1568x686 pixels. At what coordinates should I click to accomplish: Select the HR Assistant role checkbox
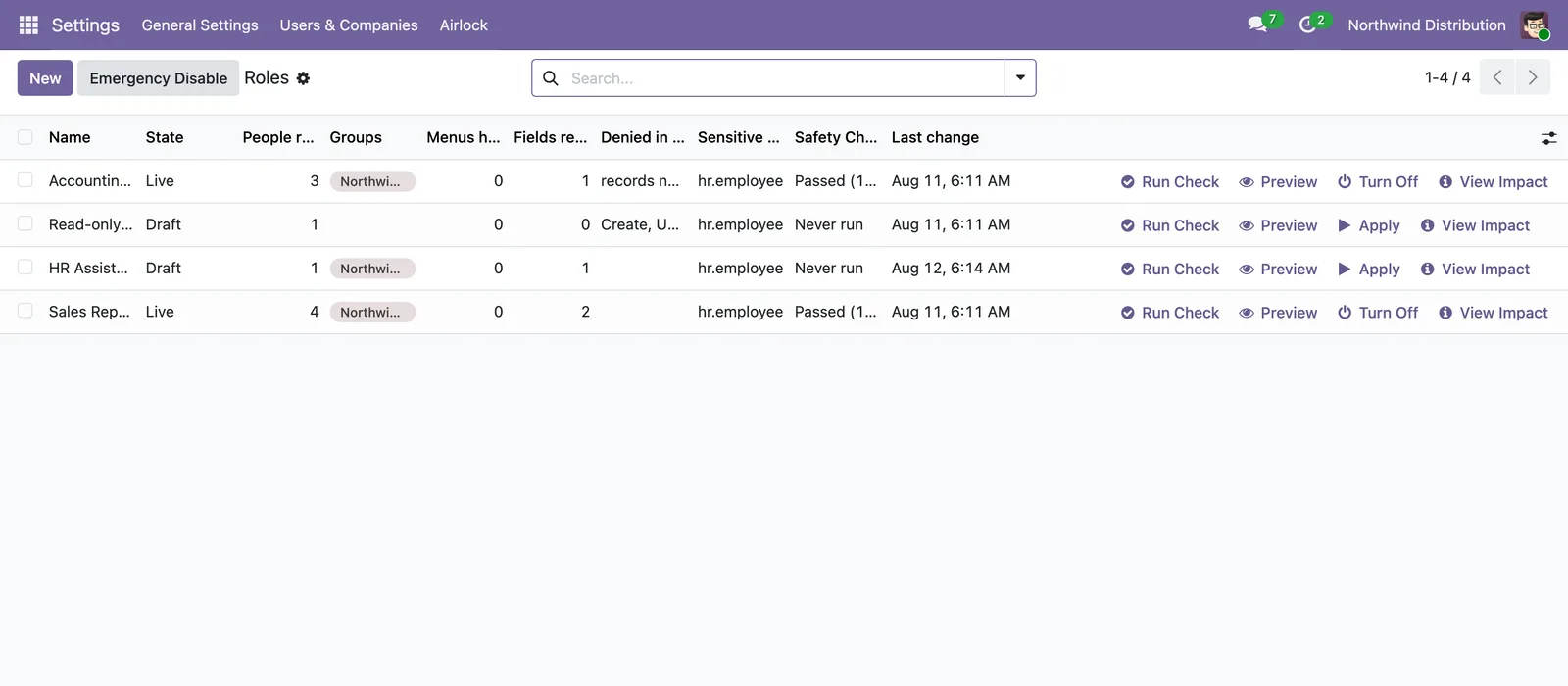(25, 268)
